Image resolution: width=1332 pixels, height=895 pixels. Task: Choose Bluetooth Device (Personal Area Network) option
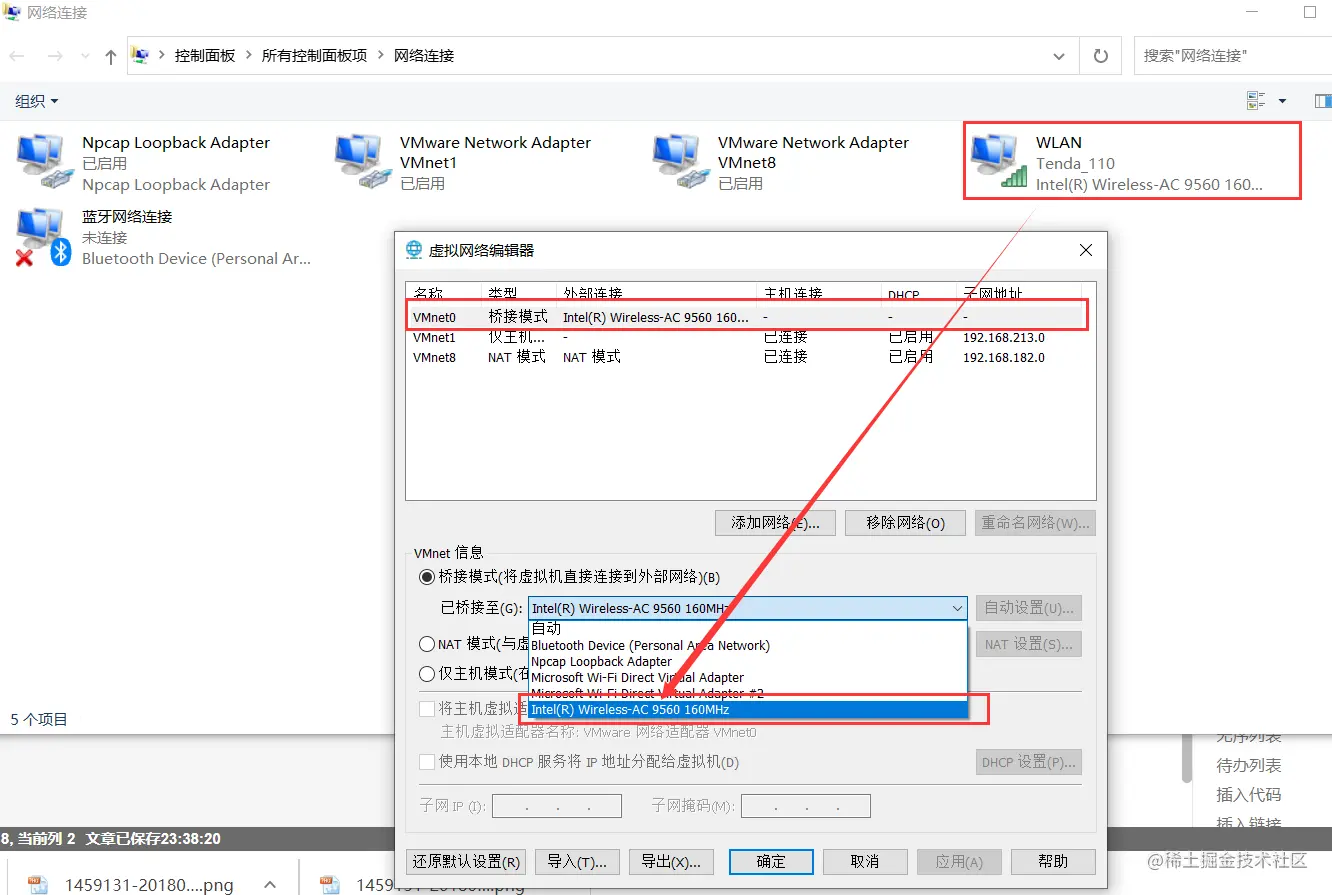click(x=747, y=645)
